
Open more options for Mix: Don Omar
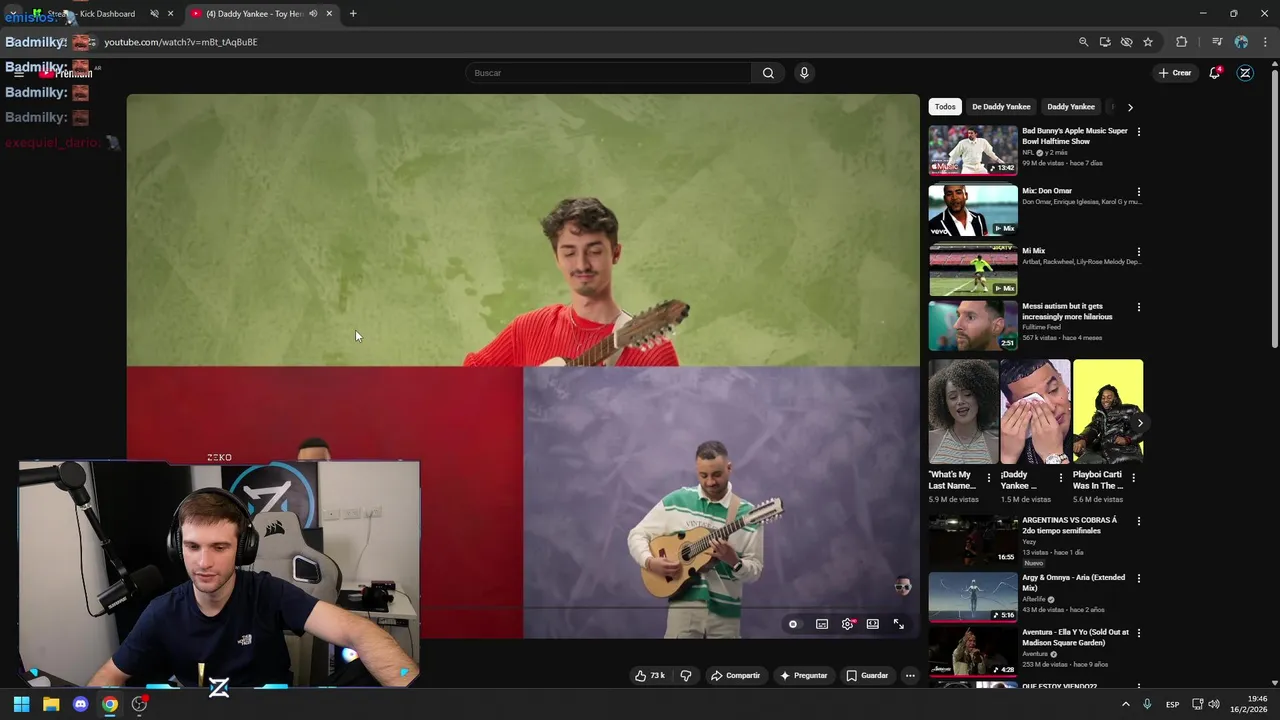[x=1138, y=192]
